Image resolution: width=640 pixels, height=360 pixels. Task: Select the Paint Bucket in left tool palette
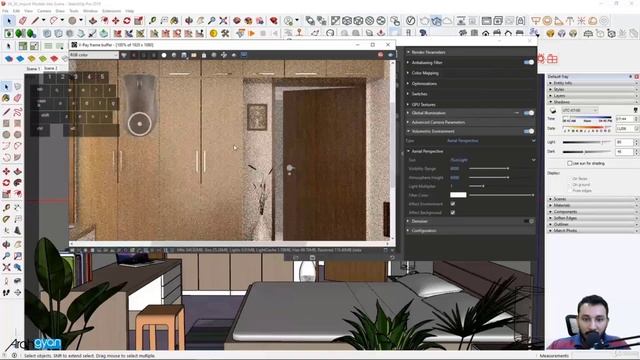tap(6, 98)
